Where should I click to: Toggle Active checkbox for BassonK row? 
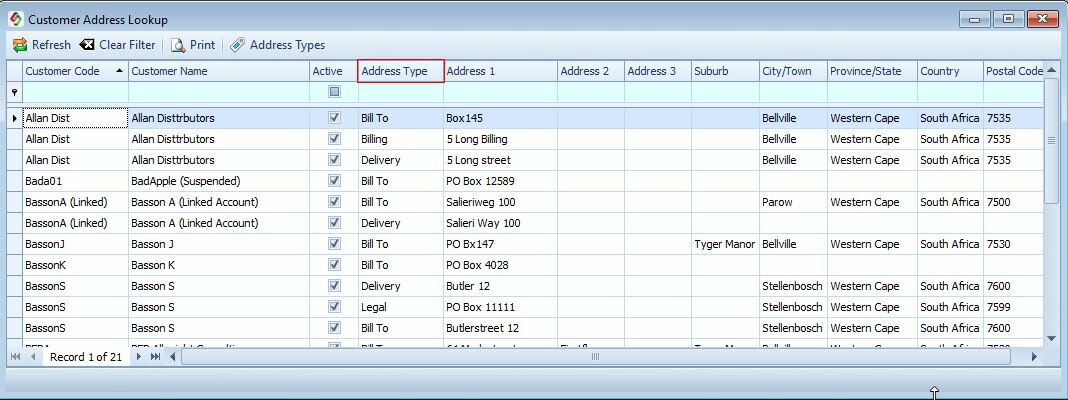pyautogui.click(x=334, y=265)
